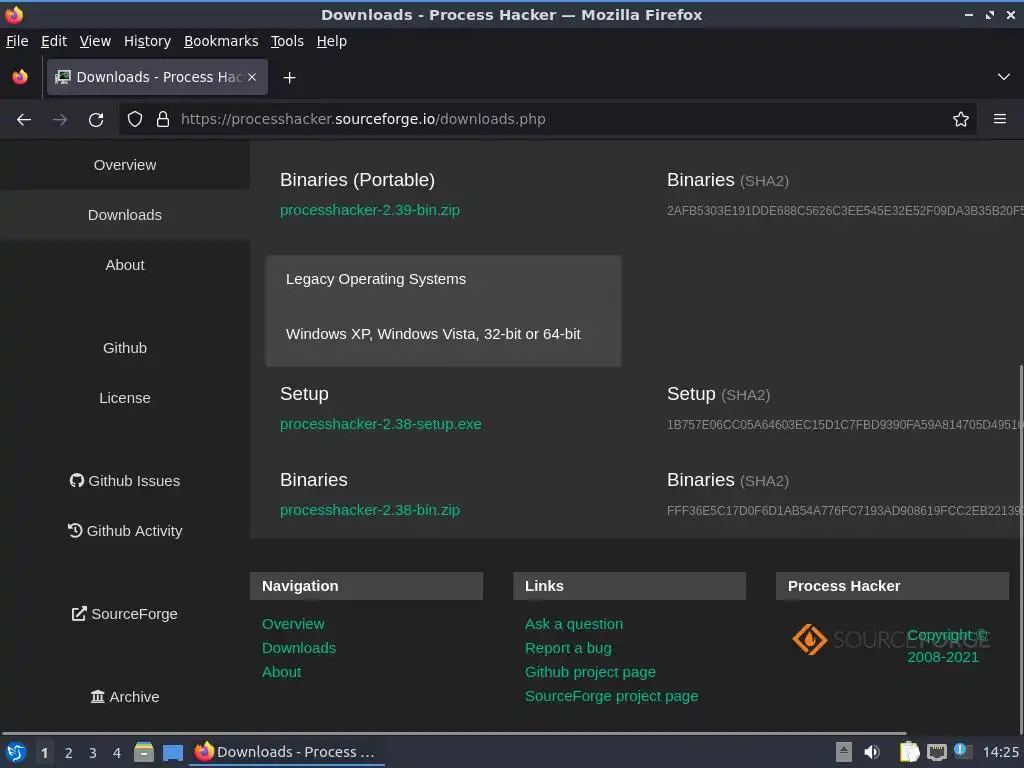Open License in the sidebar
1024x768 pixels.
tap(125, 398)
